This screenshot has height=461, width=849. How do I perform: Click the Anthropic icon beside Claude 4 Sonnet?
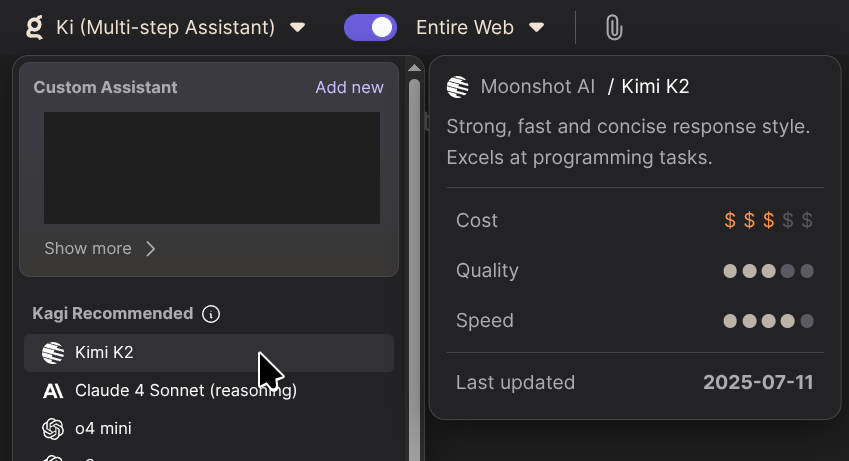[x=53, y=390]
